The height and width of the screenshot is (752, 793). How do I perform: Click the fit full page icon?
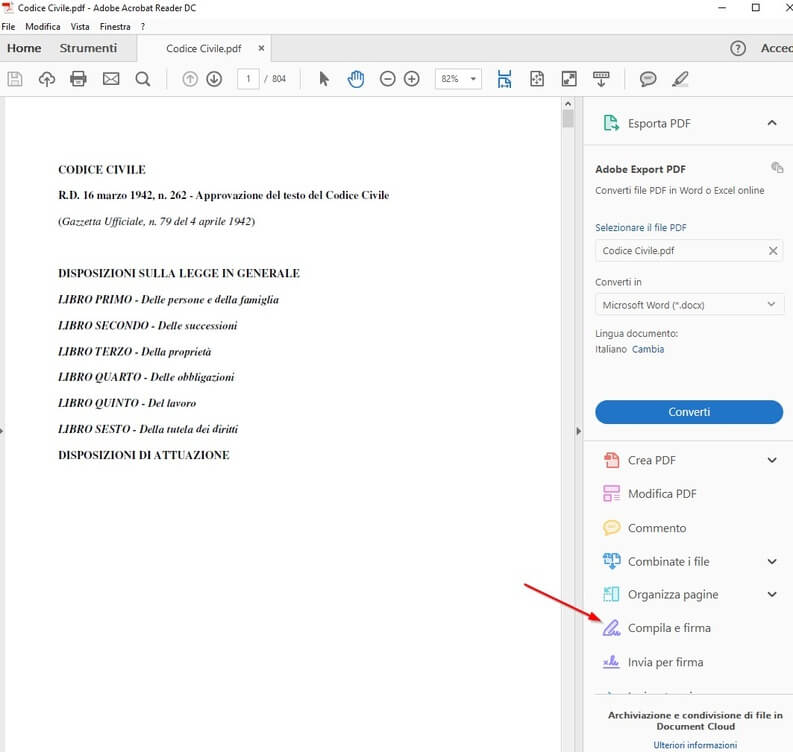click(x=537, y=79)
